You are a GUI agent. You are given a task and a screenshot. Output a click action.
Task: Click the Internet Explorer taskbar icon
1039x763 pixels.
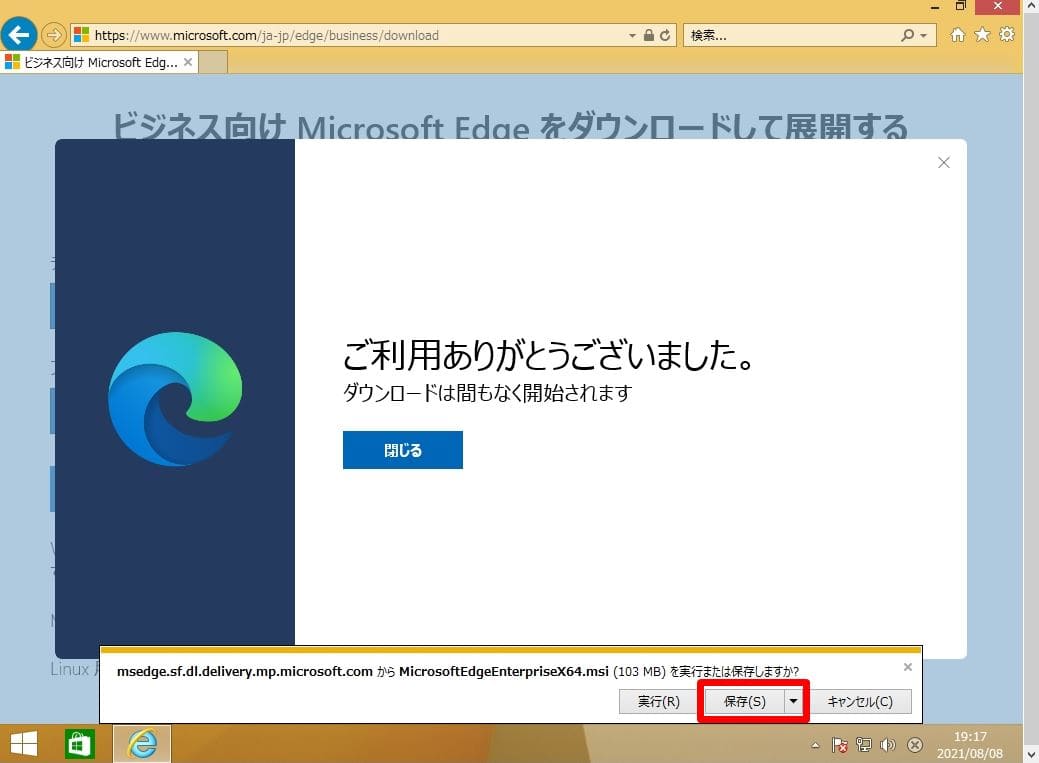(142, 744)
